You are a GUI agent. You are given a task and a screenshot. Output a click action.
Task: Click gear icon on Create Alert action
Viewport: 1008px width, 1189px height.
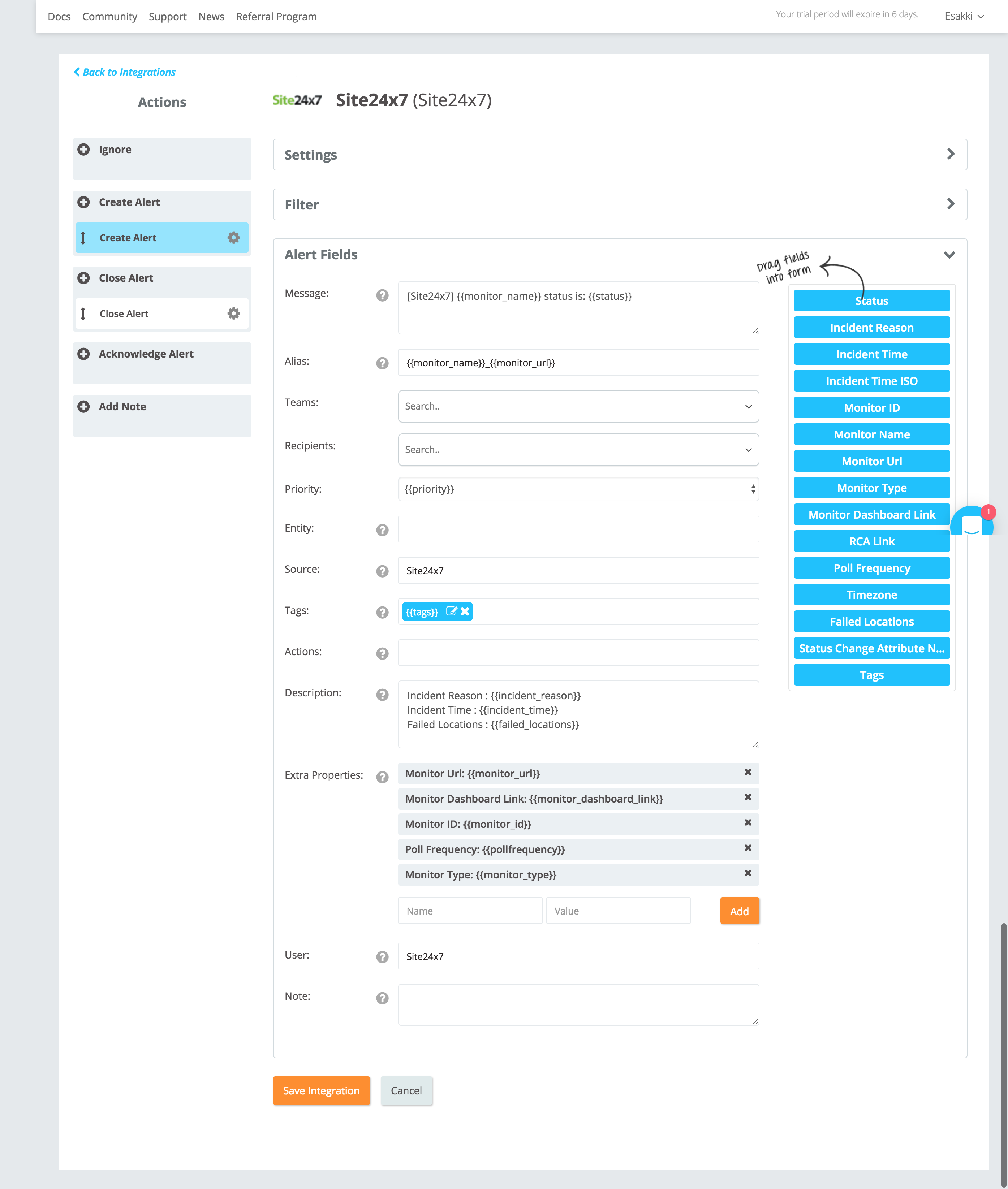tap(233, 238)
